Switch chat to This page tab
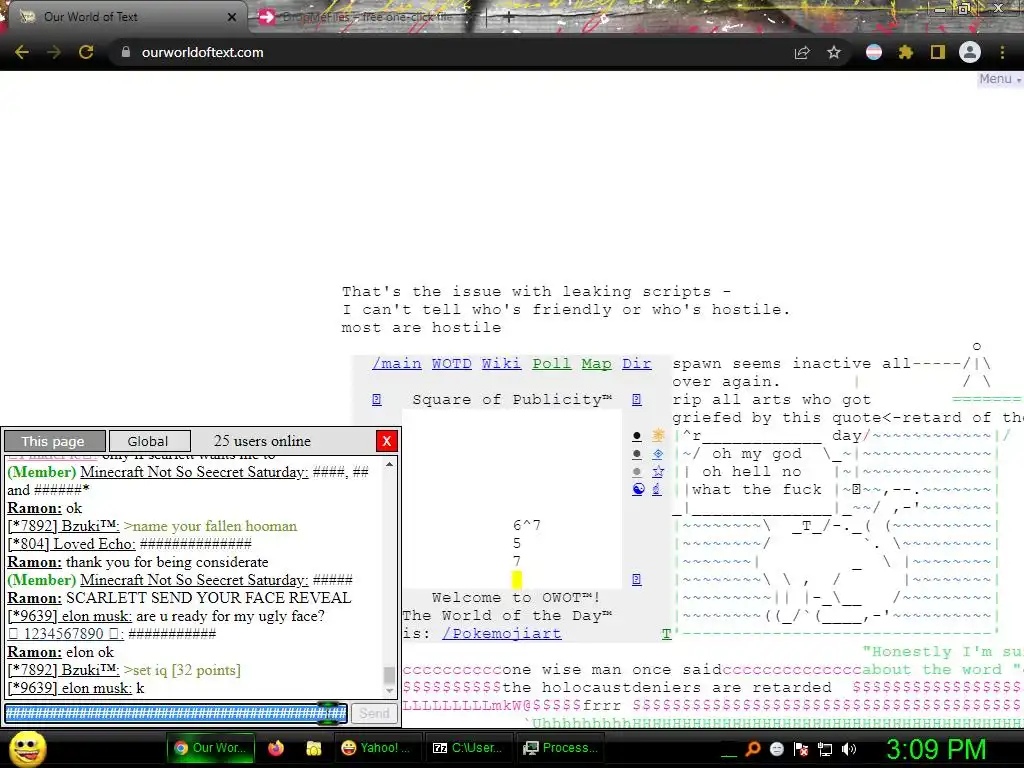1024x768 pixels. [x=54, y=441]
